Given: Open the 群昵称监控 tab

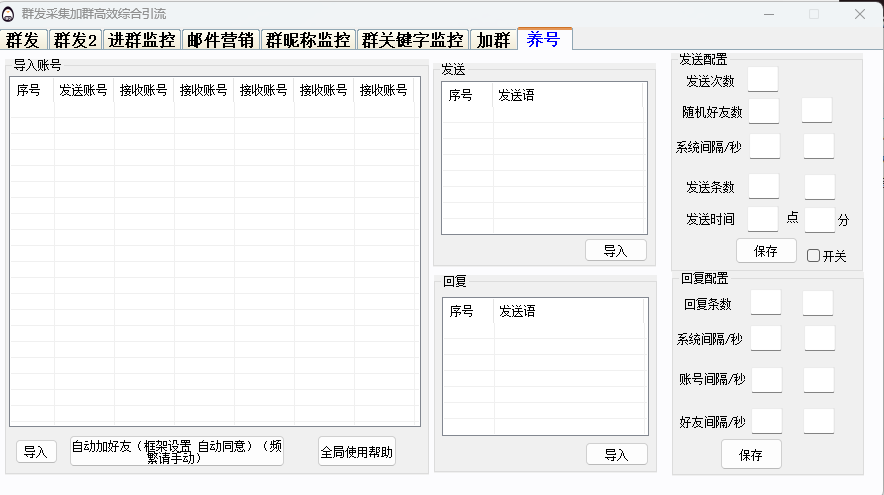Looking at the screenshot, I should coord(307,40).
